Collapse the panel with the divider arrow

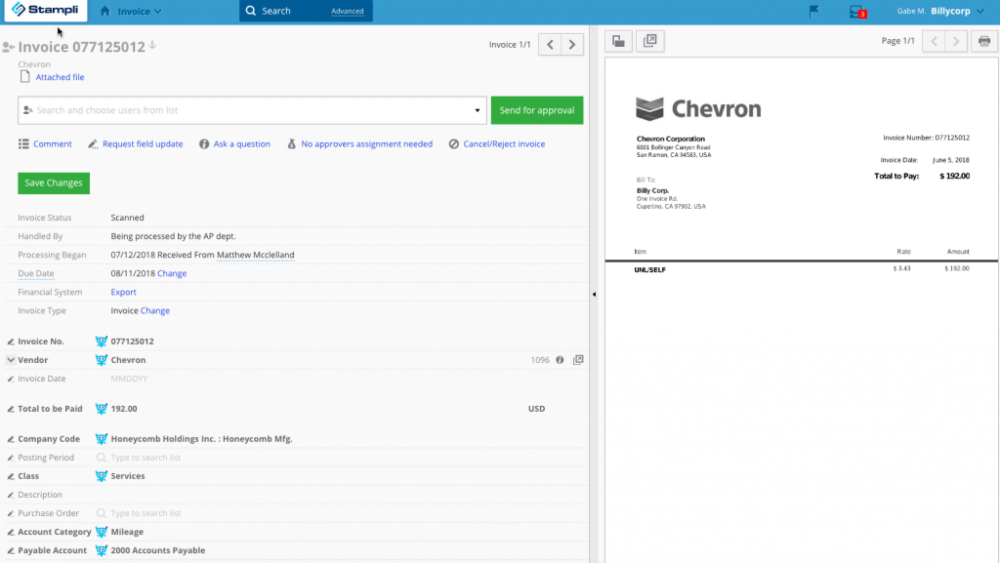[x=594, y=295]
